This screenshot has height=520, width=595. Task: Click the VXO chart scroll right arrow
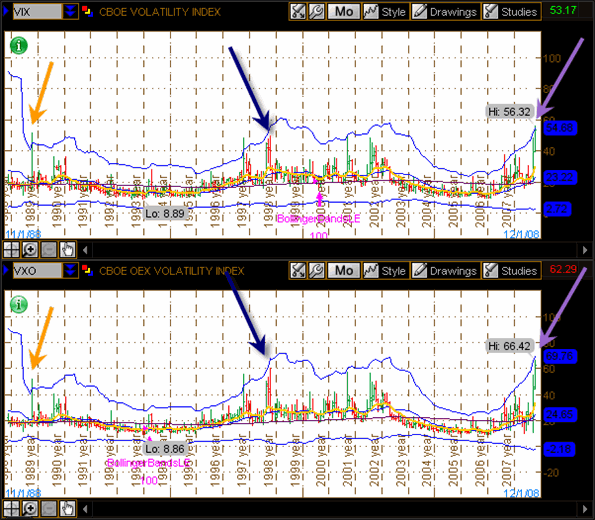pyautogui.click(x=585, y=509)
